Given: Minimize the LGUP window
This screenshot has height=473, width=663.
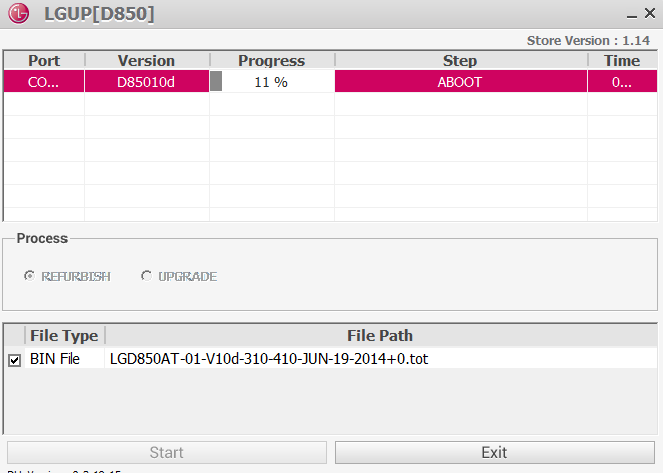Looking at the screenshot, I should 631,15.
